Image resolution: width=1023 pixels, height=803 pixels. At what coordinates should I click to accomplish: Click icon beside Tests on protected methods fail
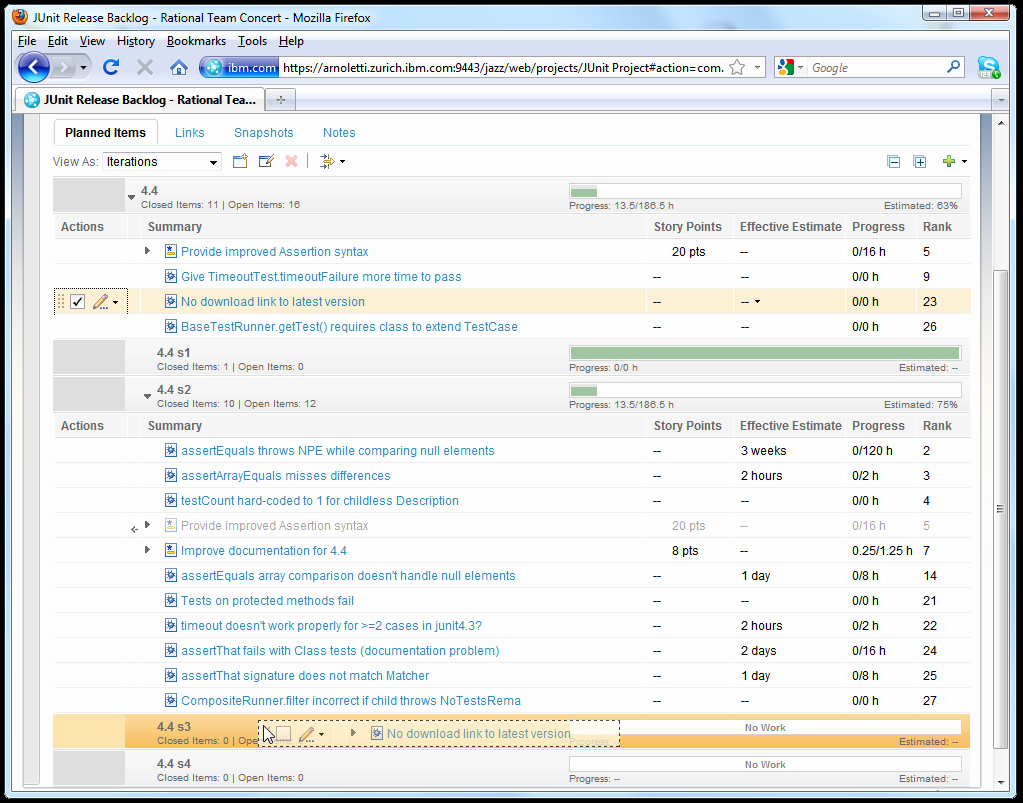[x=170, y=601]
